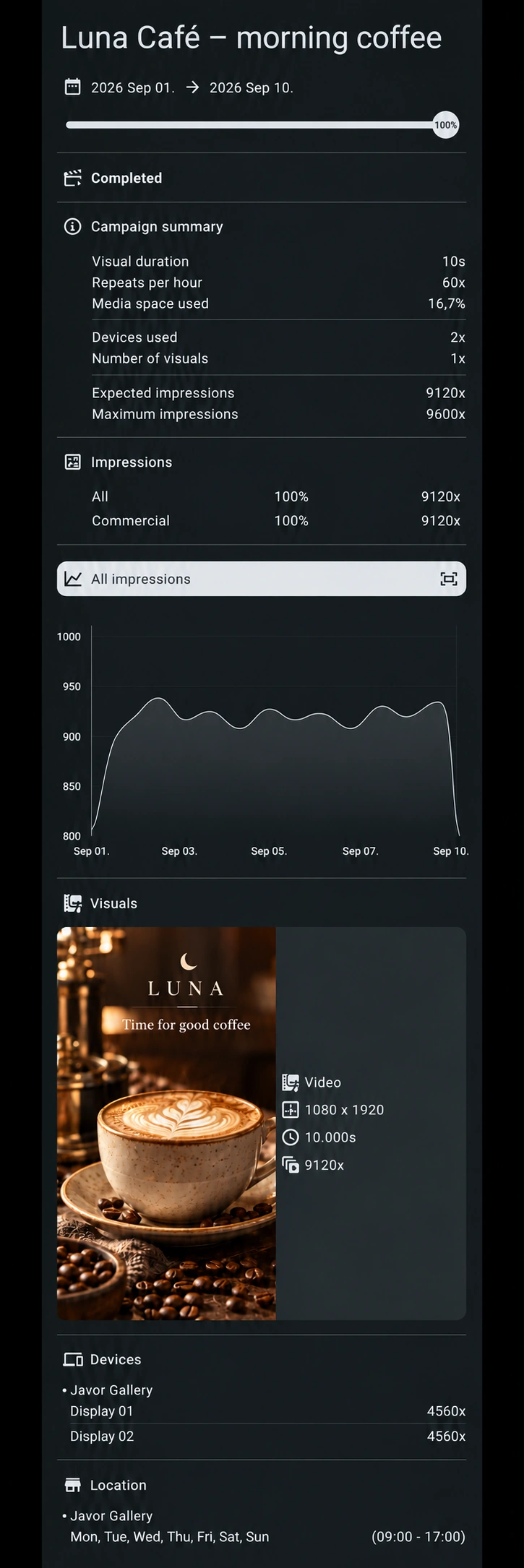Click the Location storefront icon
The height and width of the screenshot is (1568, 524).
72,1485
